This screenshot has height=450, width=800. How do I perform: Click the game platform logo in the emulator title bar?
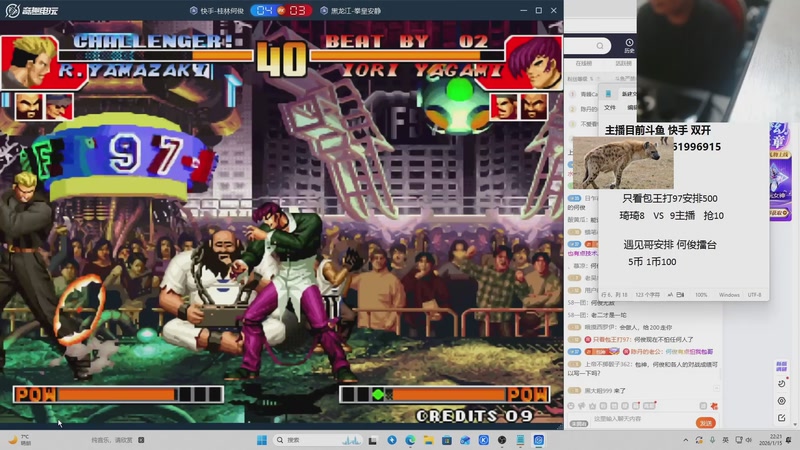(x=32, y=10)
